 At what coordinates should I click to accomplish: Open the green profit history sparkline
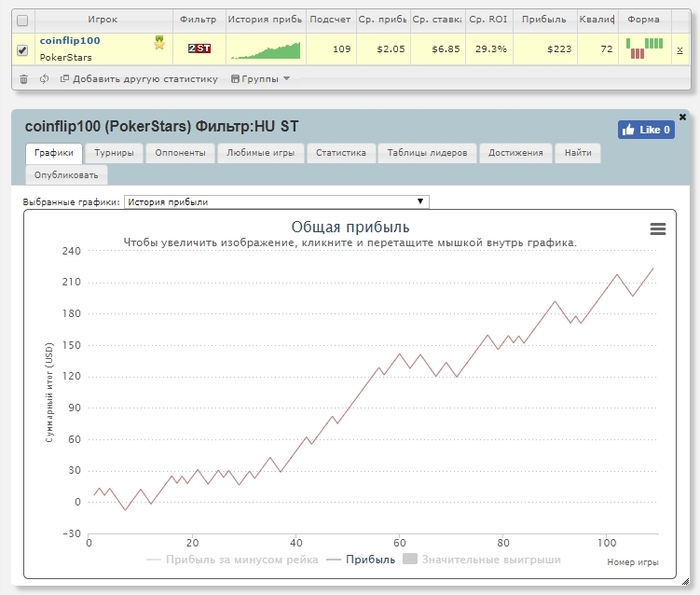point(266,50)
